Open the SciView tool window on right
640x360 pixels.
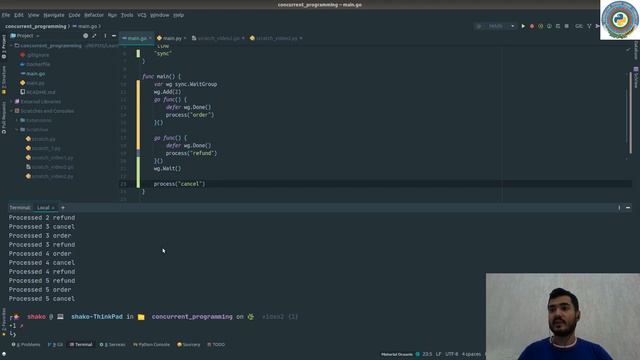636,78
